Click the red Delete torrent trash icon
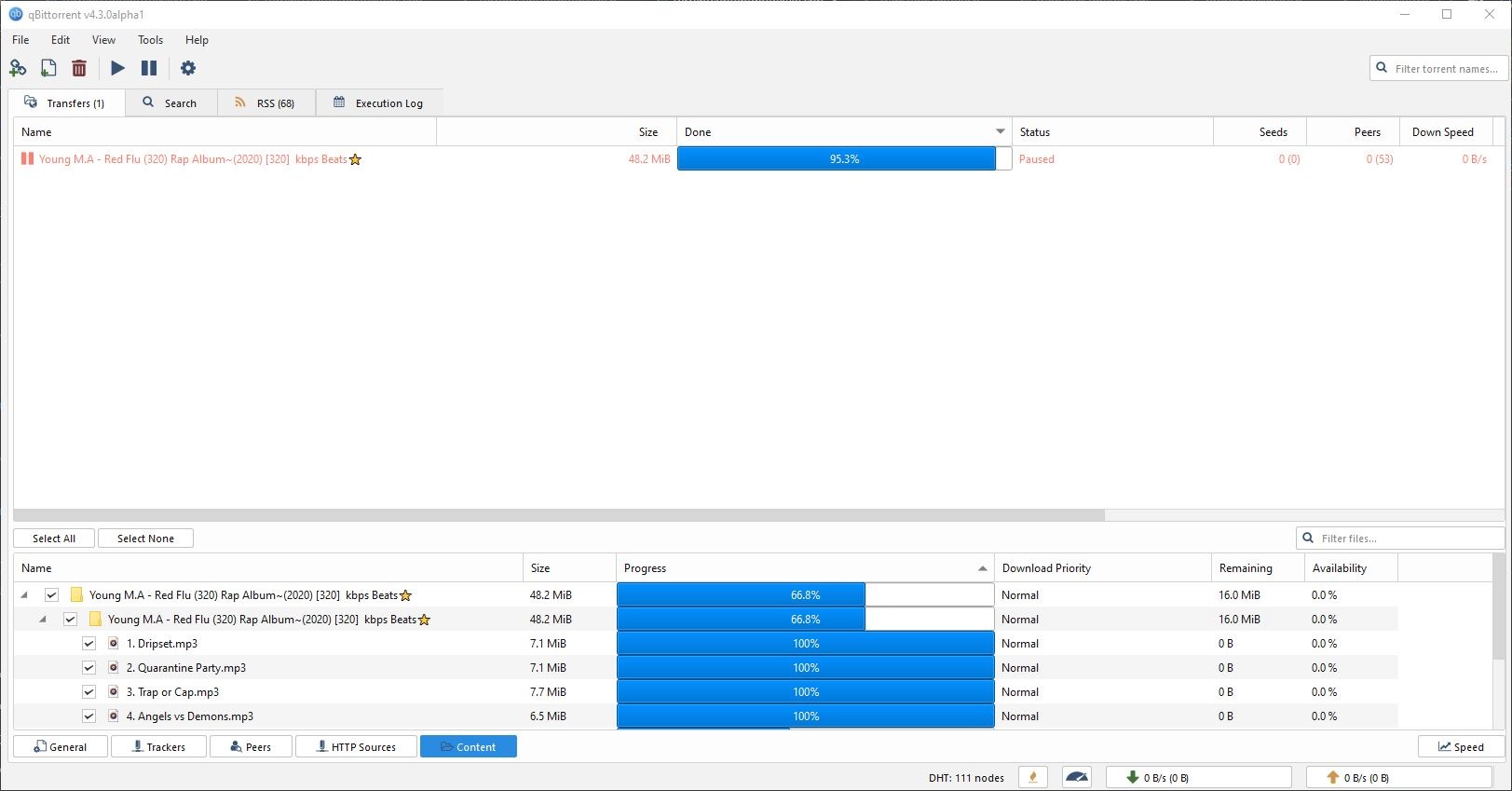The image size is (1512, 791). point(79,68)
